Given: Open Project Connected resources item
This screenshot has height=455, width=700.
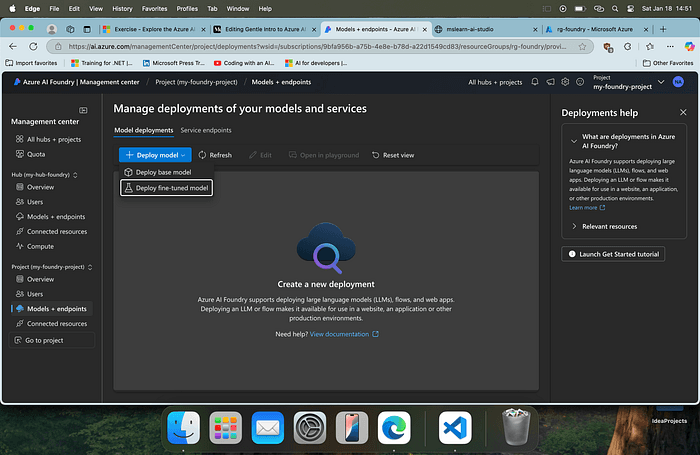Looking at the screenshot, I should [51, 323].
